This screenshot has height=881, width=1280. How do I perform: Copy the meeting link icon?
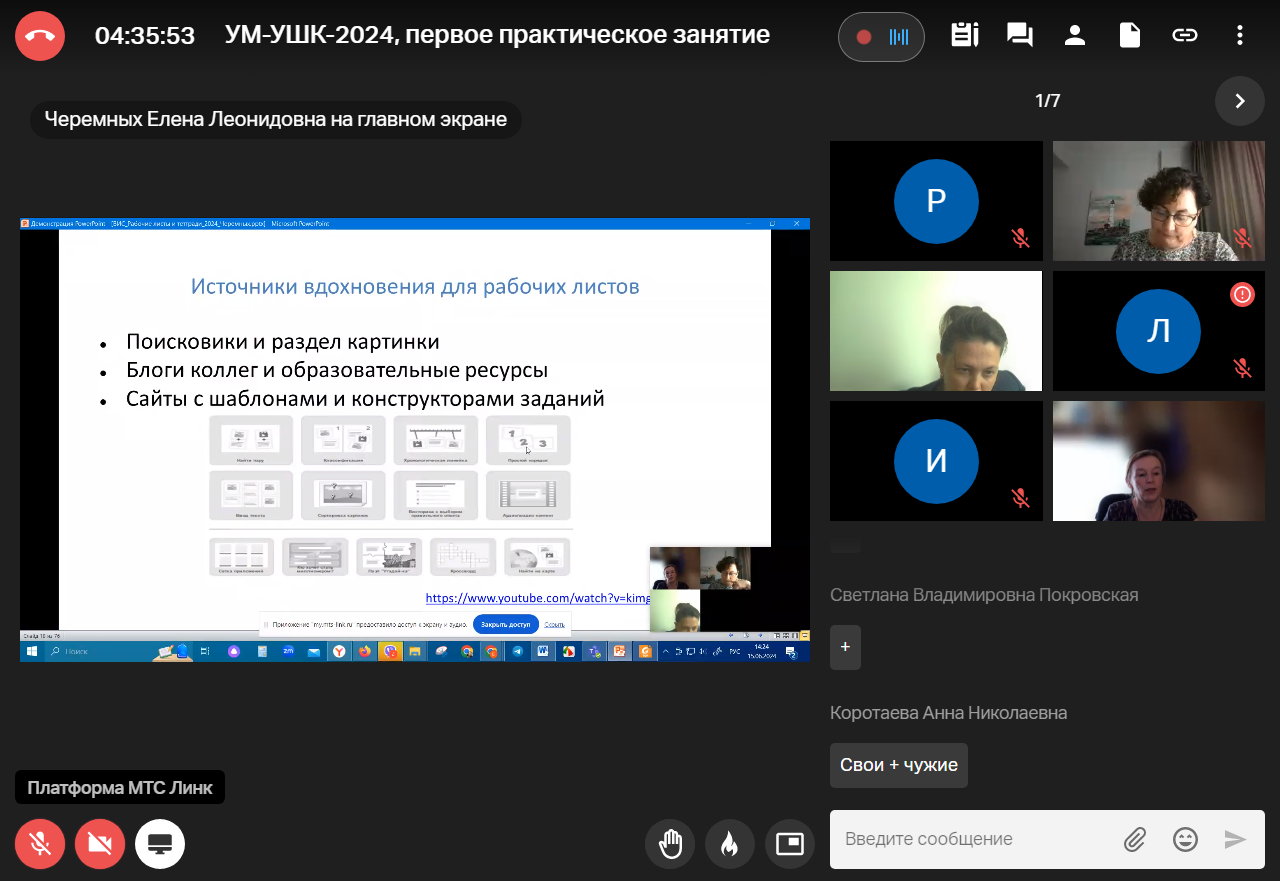[1185, 36]
